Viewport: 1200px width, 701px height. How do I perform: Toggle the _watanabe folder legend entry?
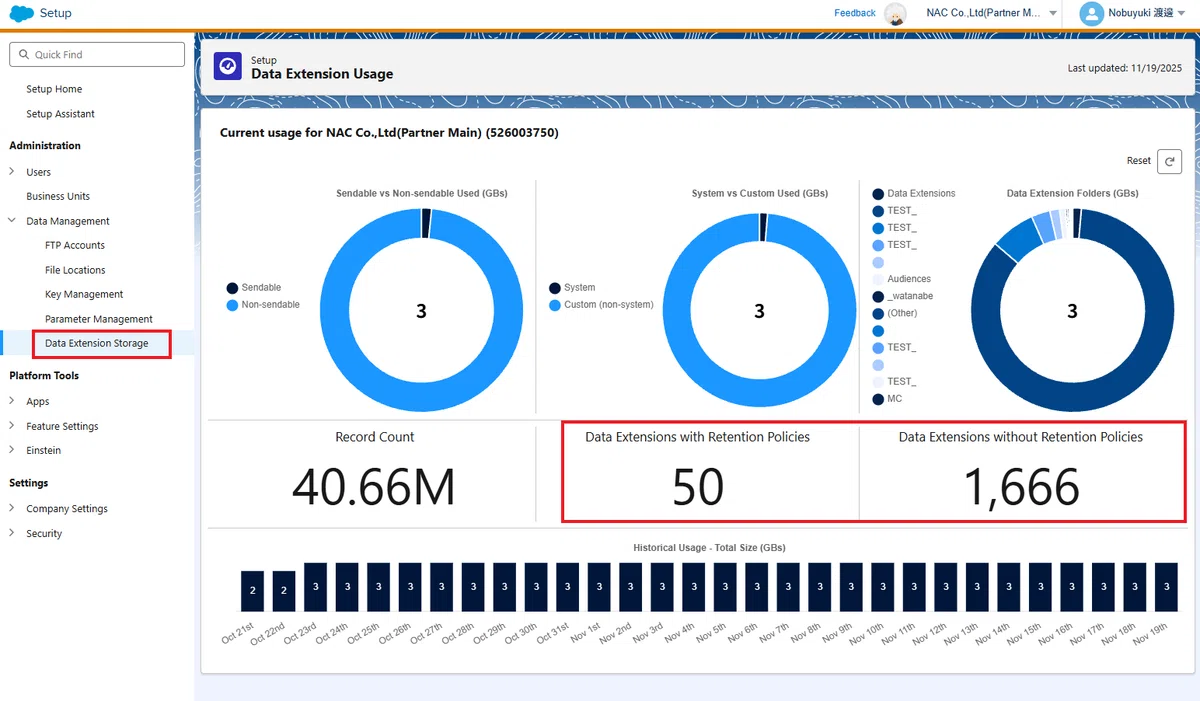pos(903,296)
